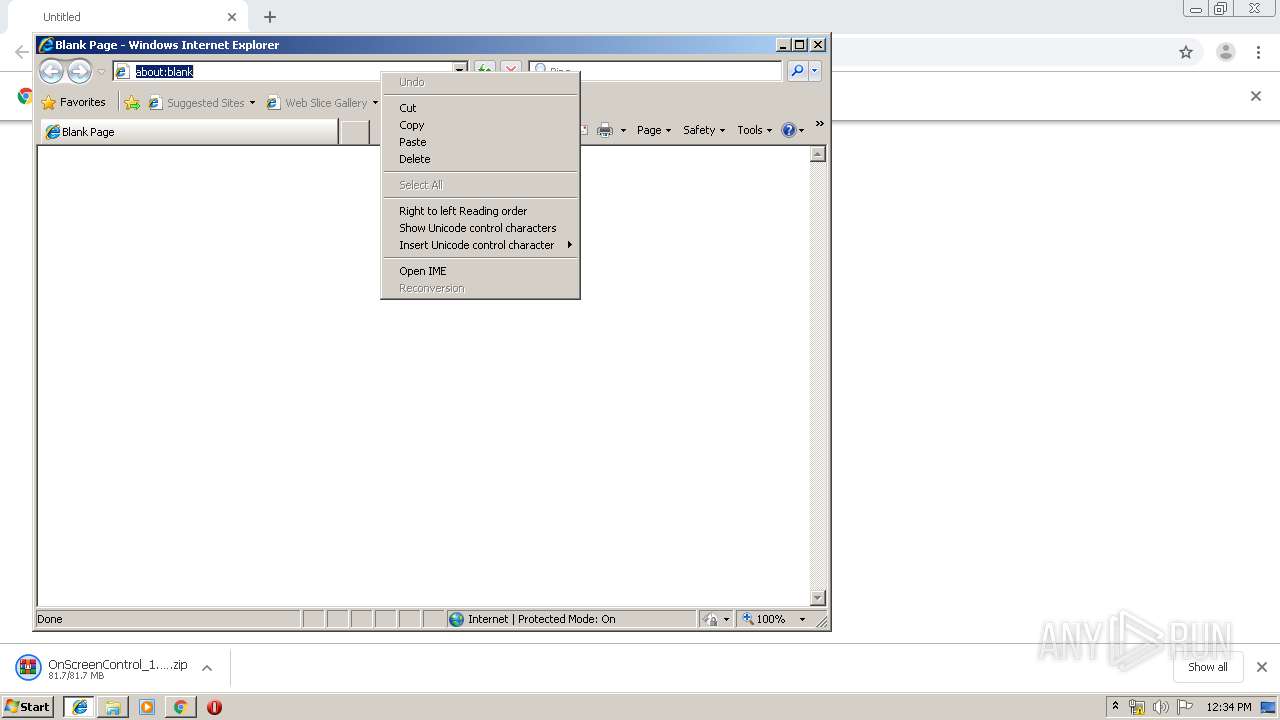
Task: Click the IE page scrollbar down arrow
Action: 817,598
